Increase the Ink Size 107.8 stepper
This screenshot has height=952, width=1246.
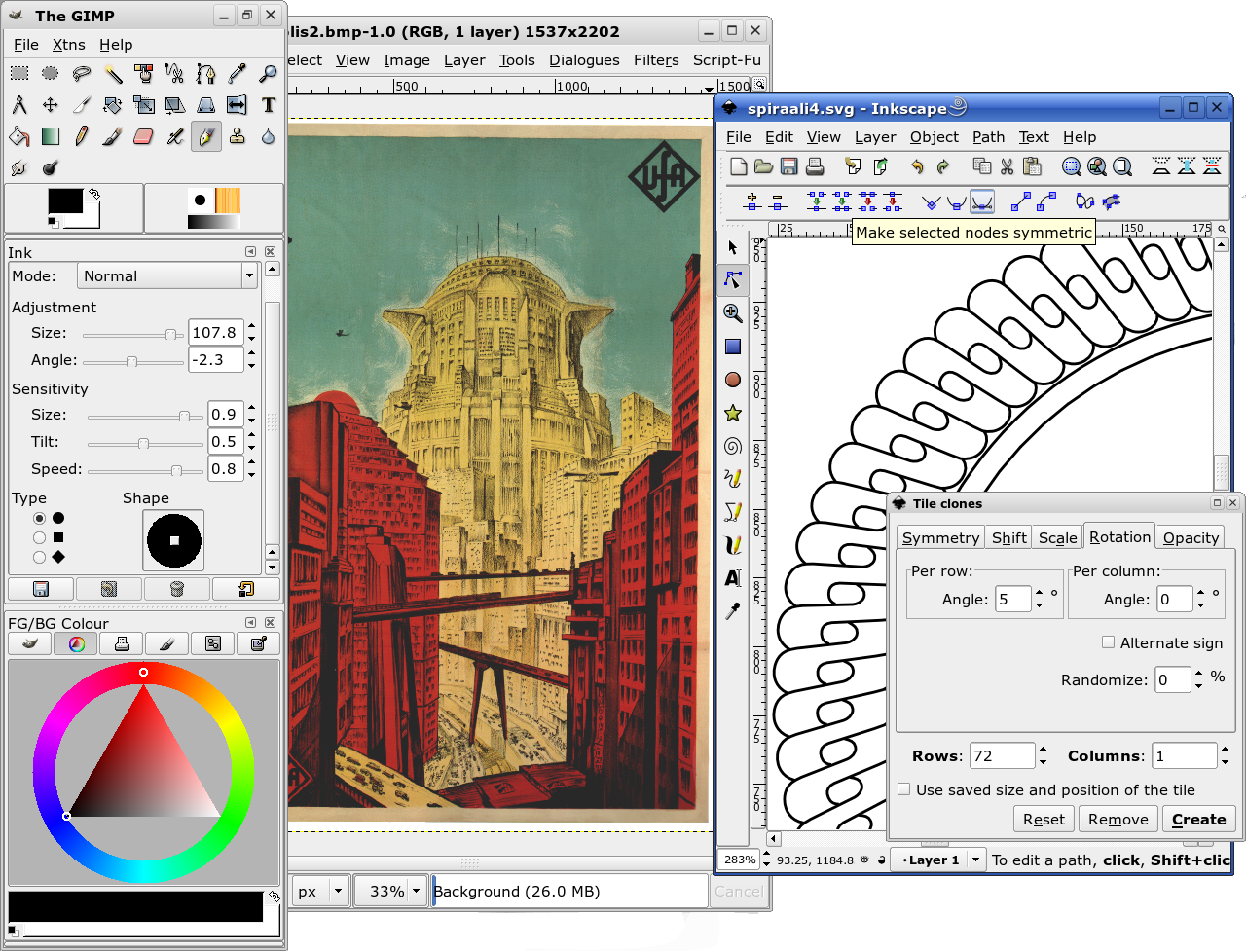[x=251, y=326]
